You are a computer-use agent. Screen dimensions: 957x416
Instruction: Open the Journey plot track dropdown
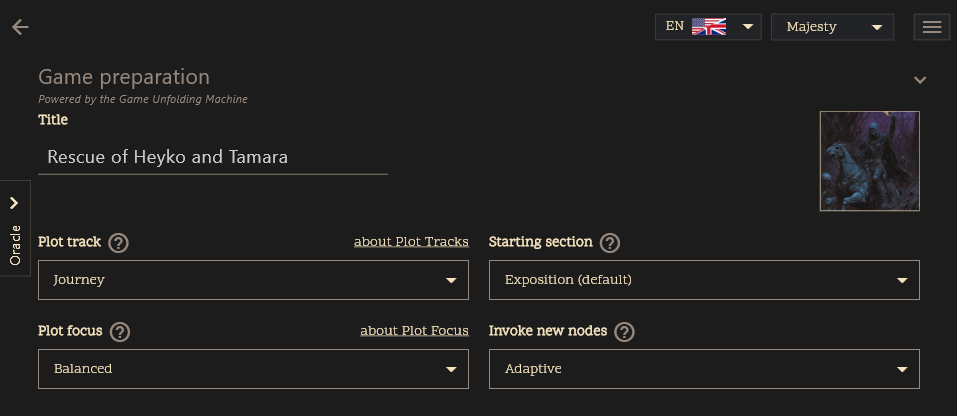[253, 280]
